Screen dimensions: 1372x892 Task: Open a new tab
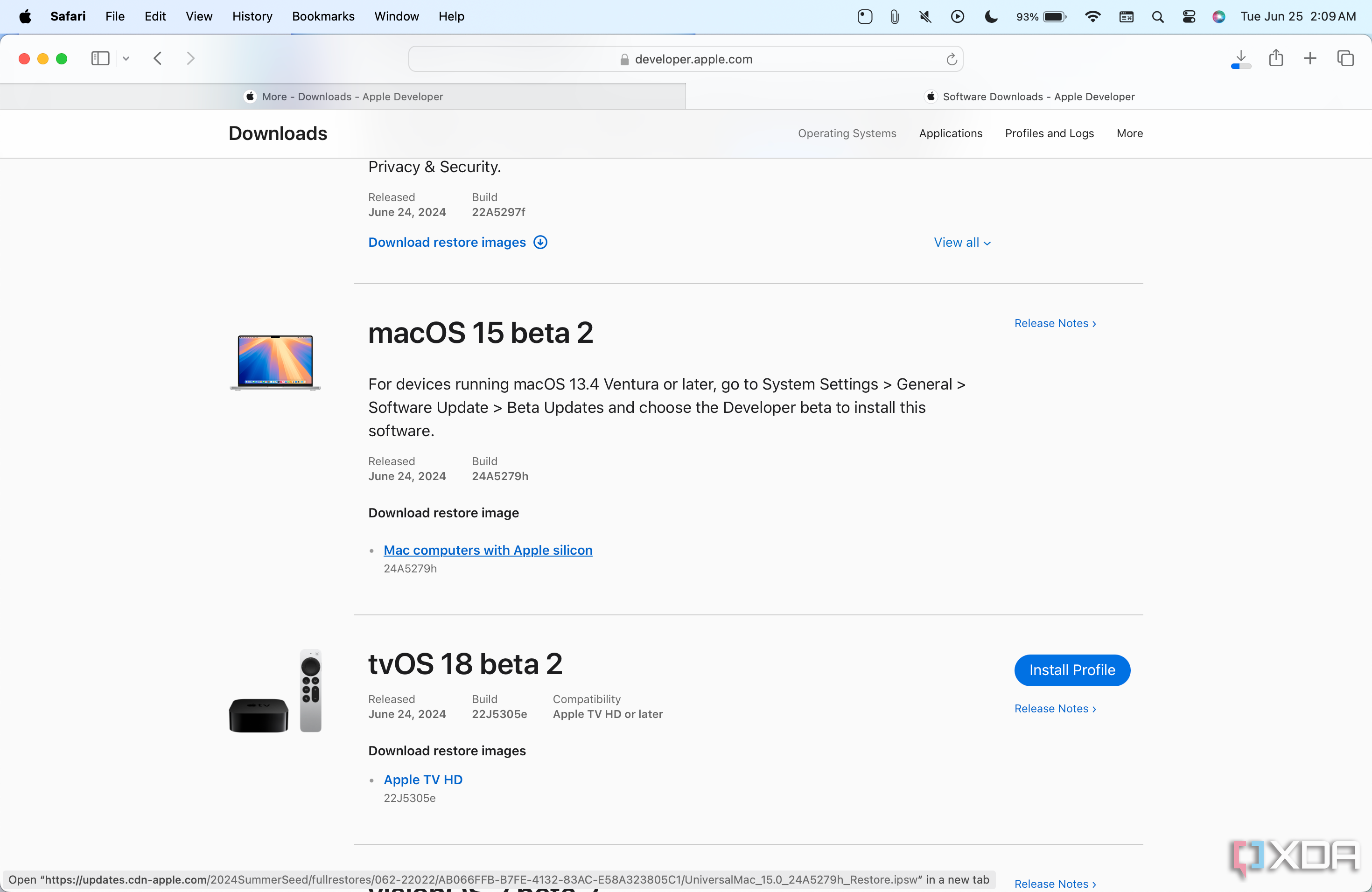pos(1310,58)
